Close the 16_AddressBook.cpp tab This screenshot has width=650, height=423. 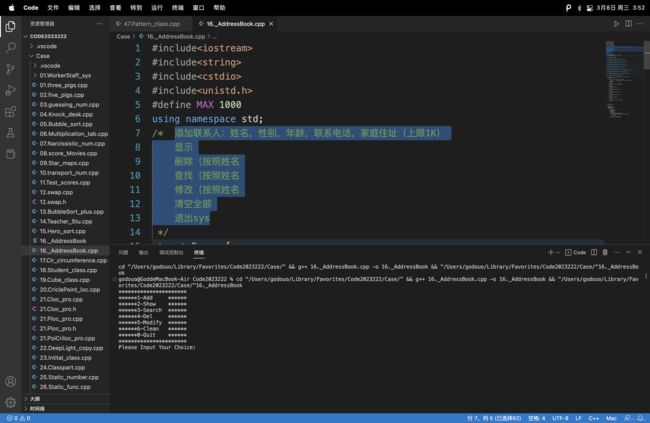[271, 24]
